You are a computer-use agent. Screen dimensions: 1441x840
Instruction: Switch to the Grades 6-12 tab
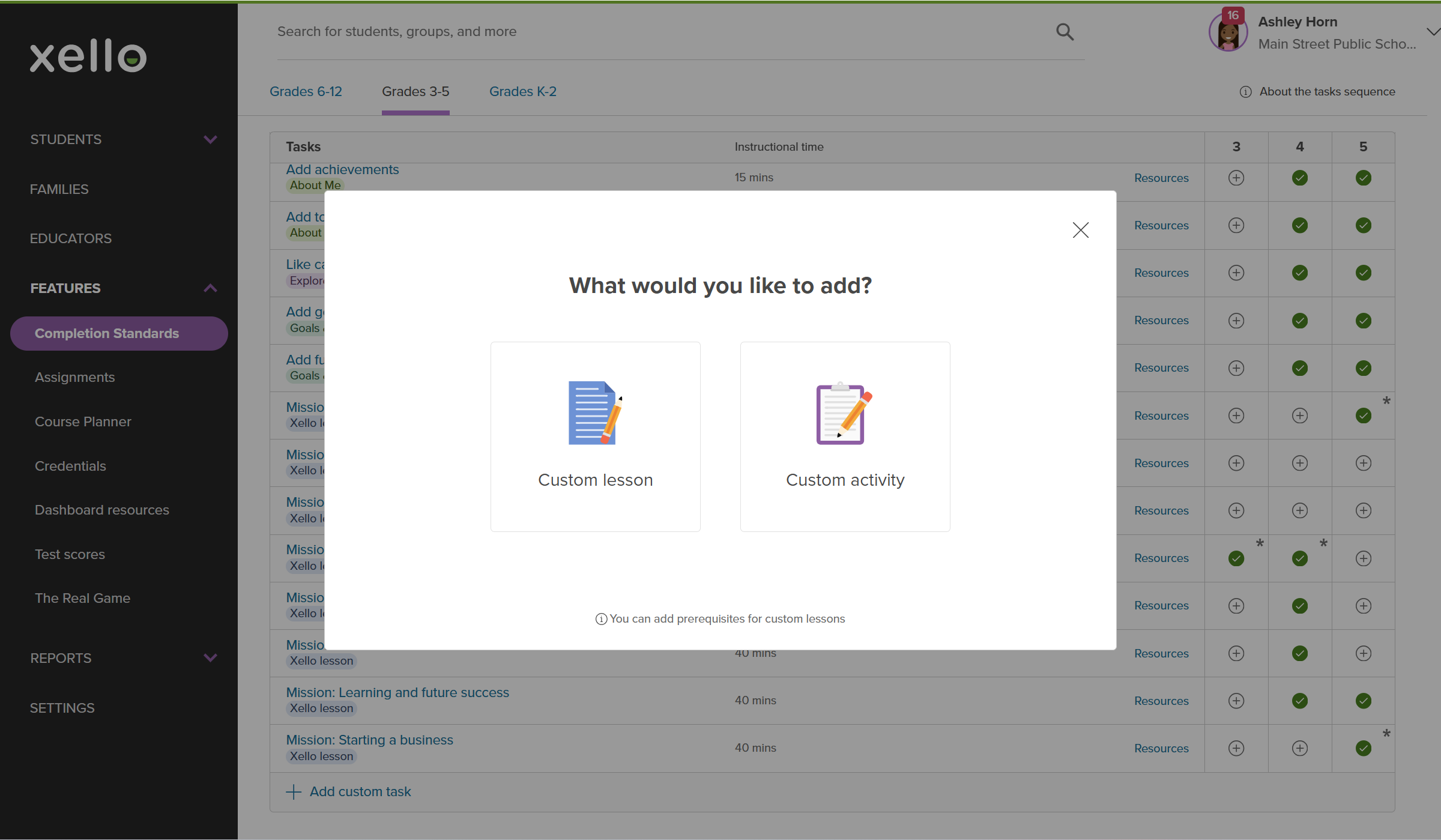point(306,92)
